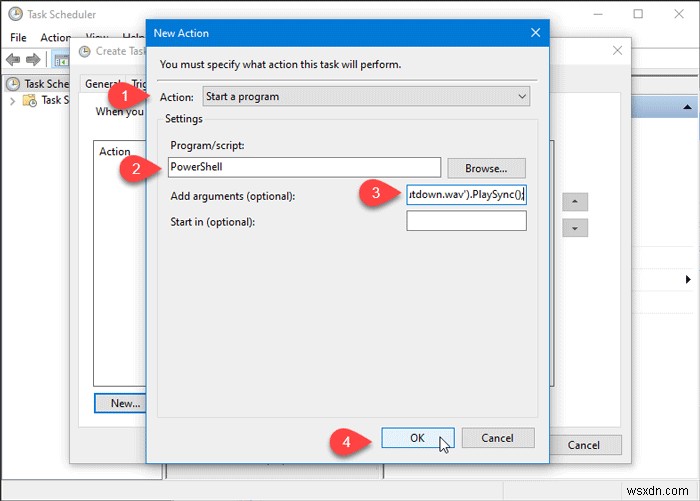Close the Create Task window
This screenshot has height=501, width=700.
pos(617,50)
